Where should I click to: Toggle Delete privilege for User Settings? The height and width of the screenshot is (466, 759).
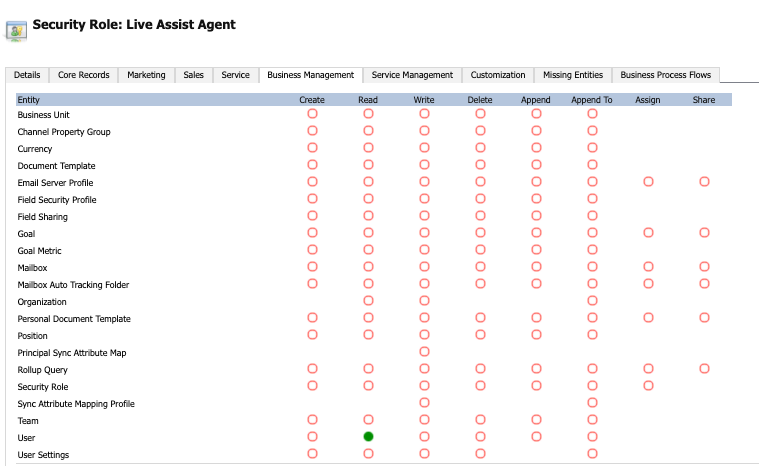(480, 453)
